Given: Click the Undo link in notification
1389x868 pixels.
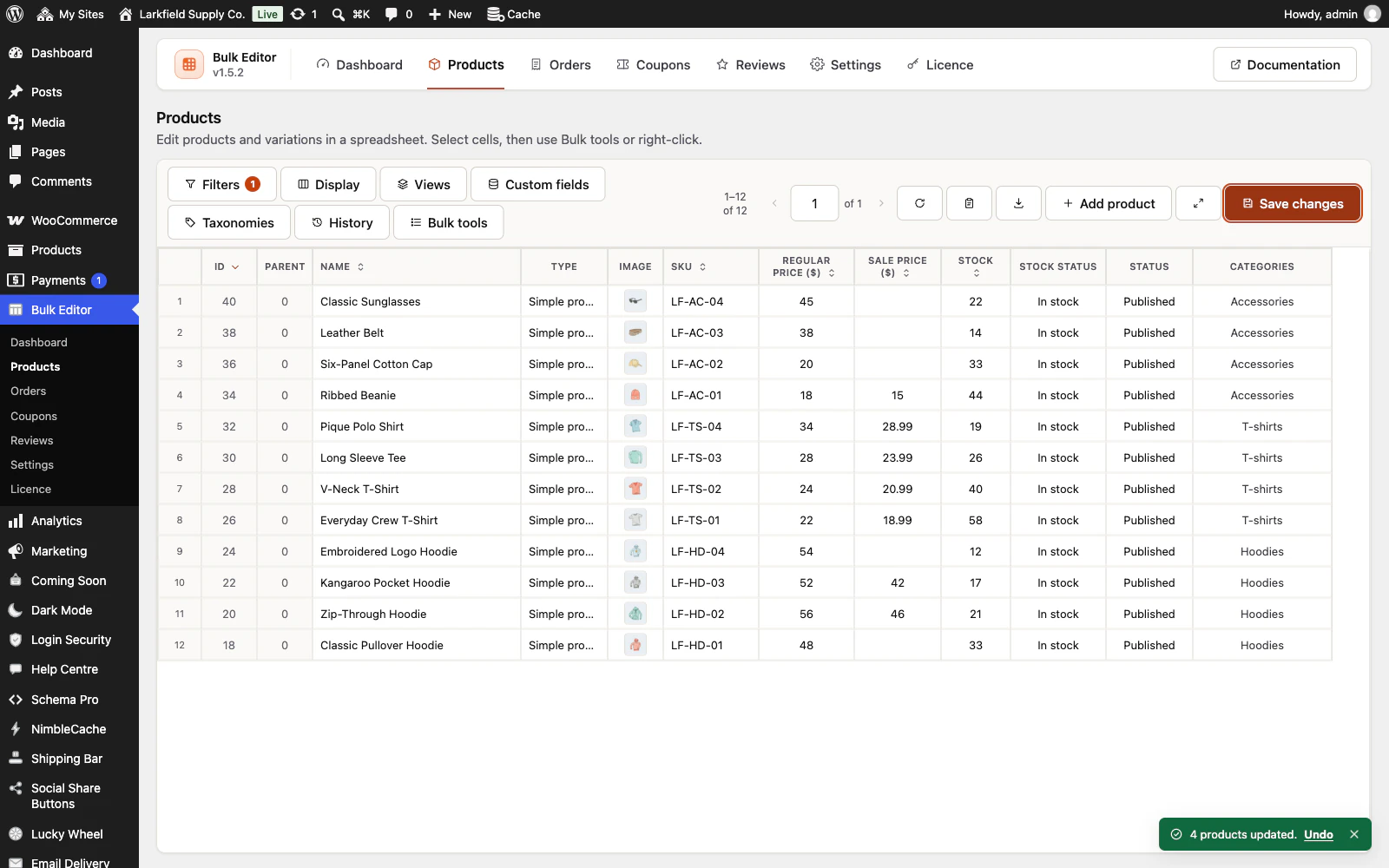Looking at the screenshot, I should (x=1318, y=834).
